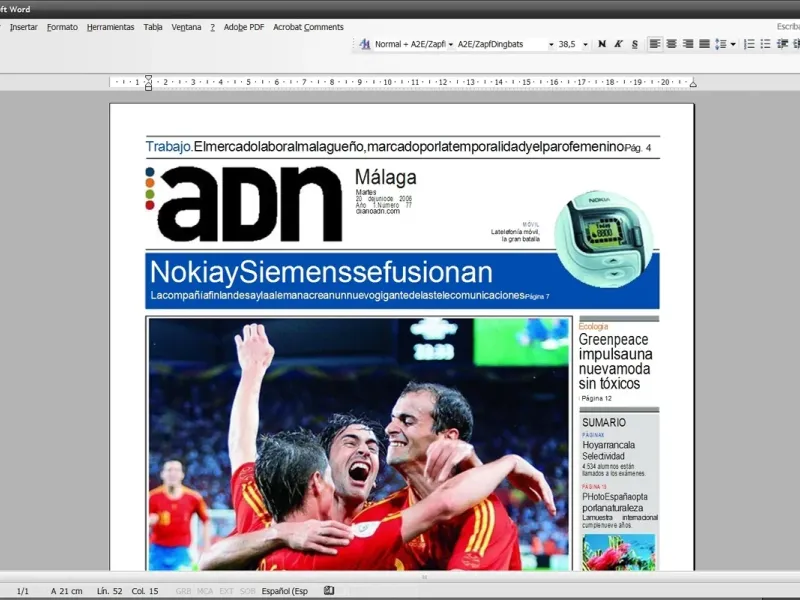Viewport: 800px width, 600px height.
Task: Center the paragraph text
Action: (x=671, y=44)
